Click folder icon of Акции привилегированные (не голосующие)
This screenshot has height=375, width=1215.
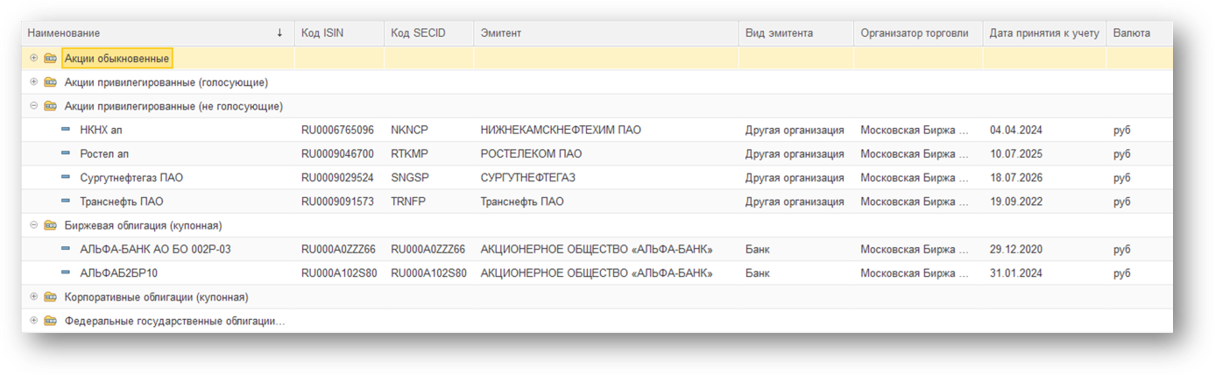50,106
